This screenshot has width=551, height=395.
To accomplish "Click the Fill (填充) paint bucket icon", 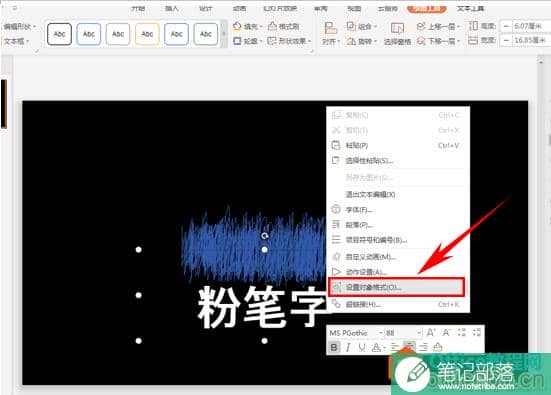I will 237,26.
